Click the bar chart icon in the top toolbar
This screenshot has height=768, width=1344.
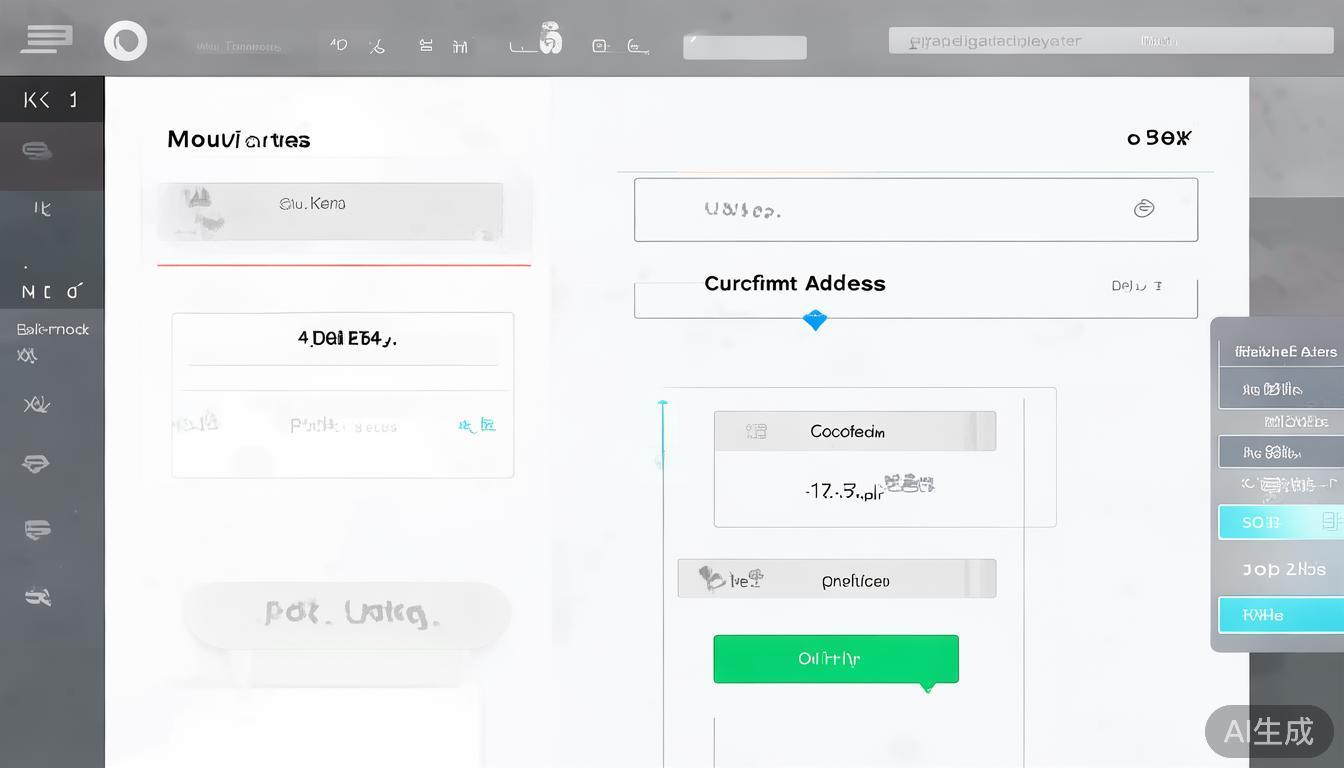click(x=459, y=44)
